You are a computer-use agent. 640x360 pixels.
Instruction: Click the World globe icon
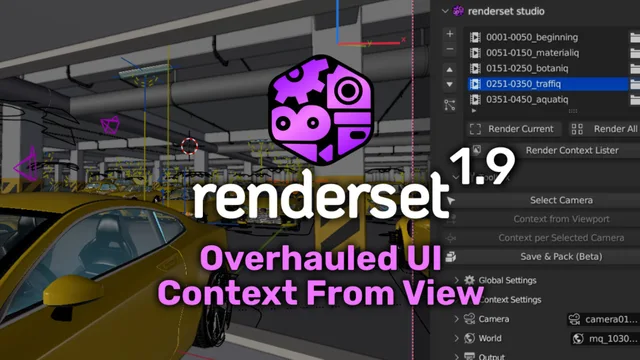pyautogui.click(x=469, y=338)
